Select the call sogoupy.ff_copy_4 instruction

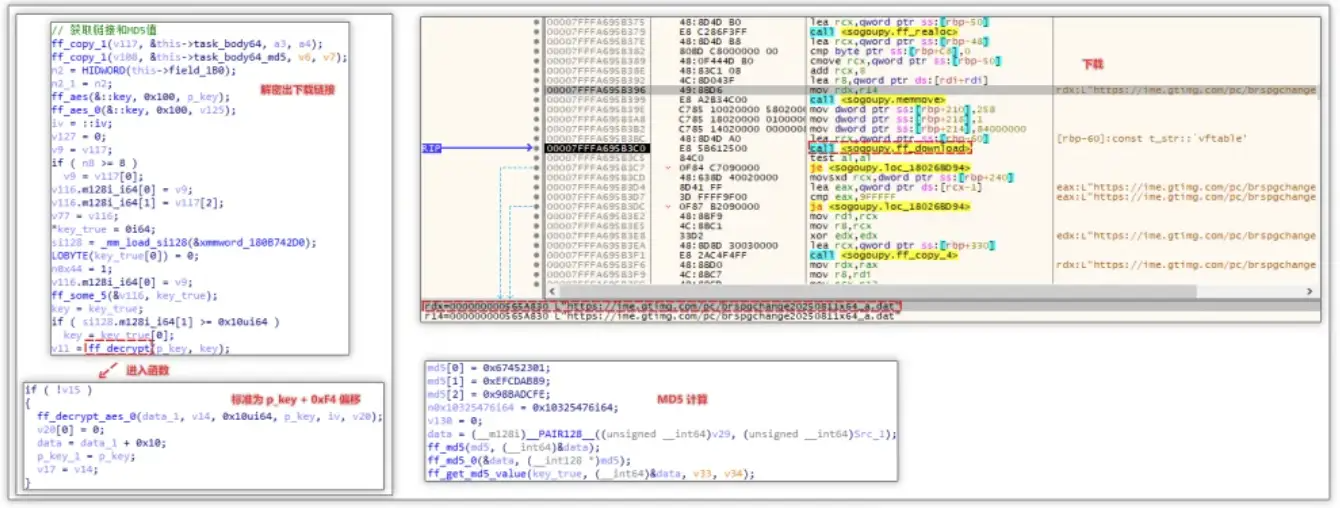point(863,255)
